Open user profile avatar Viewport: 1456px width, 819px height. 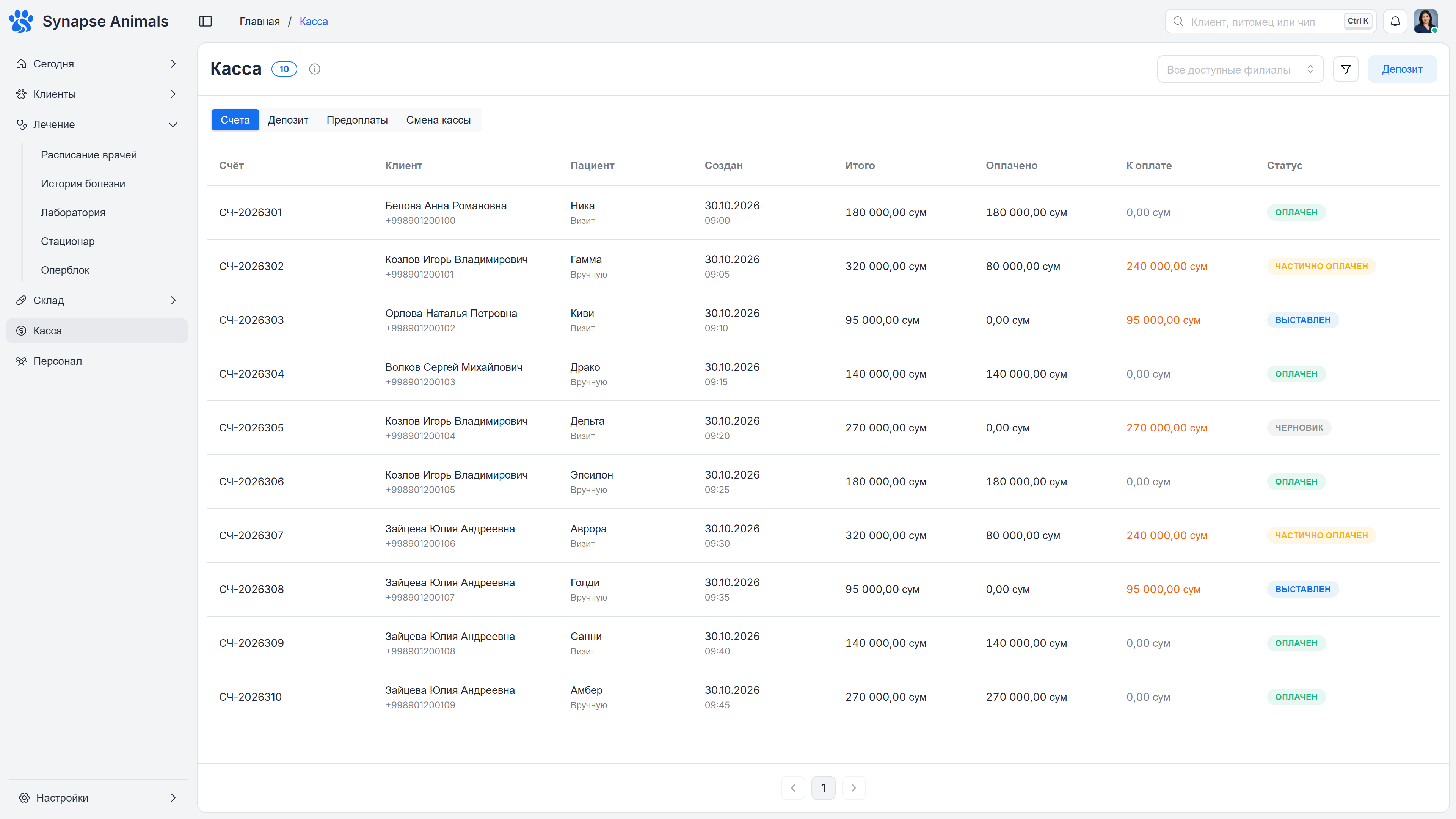[1426, 22]
